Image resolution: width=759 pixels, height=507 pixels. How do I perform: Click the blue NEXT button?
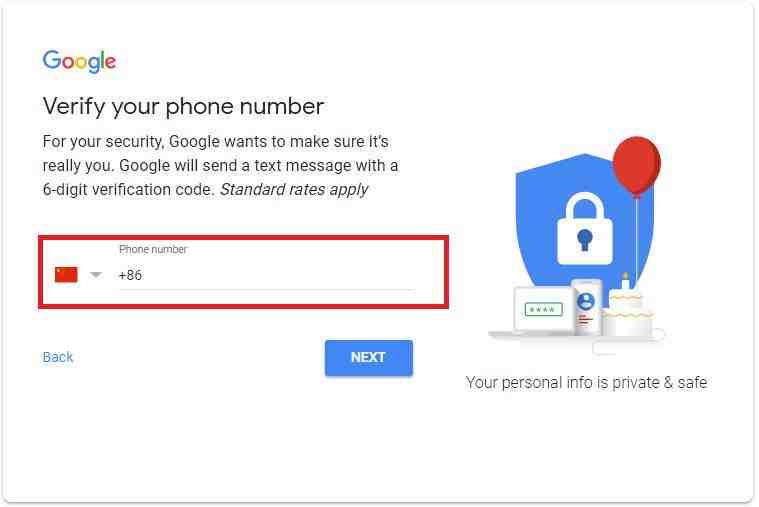(x=369, y=357)
